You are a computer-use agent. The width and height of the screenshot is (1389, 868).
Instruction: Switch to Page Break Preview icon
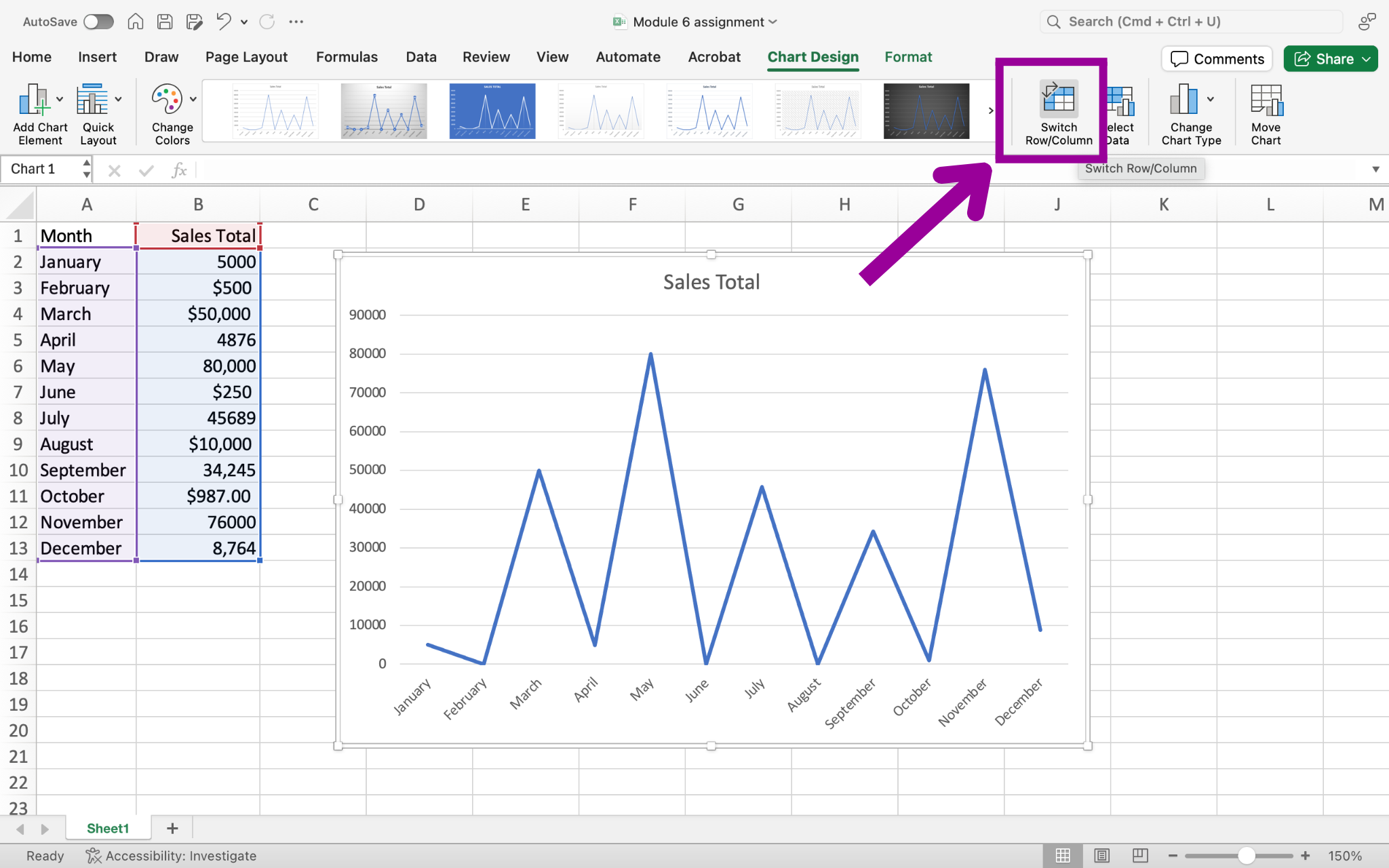tap(1140, 856)
